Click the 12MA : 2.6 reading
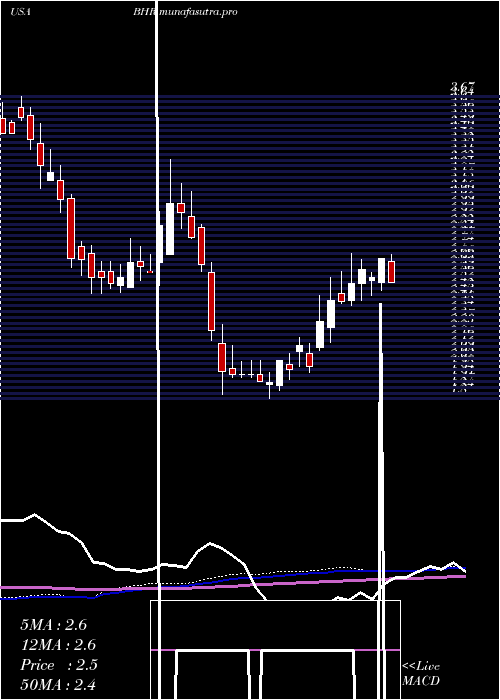Image resolution: width=500 pixels, height=700 pixels. [58, 645]
